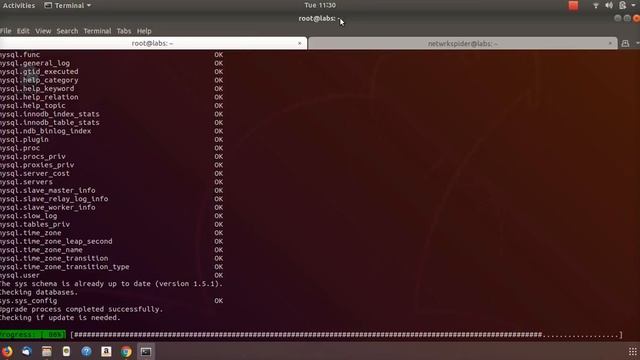The height and width of the screenshot is (360, 640).
Task: Open the volume icon in top bar
Action: click(x=609, y=5)
